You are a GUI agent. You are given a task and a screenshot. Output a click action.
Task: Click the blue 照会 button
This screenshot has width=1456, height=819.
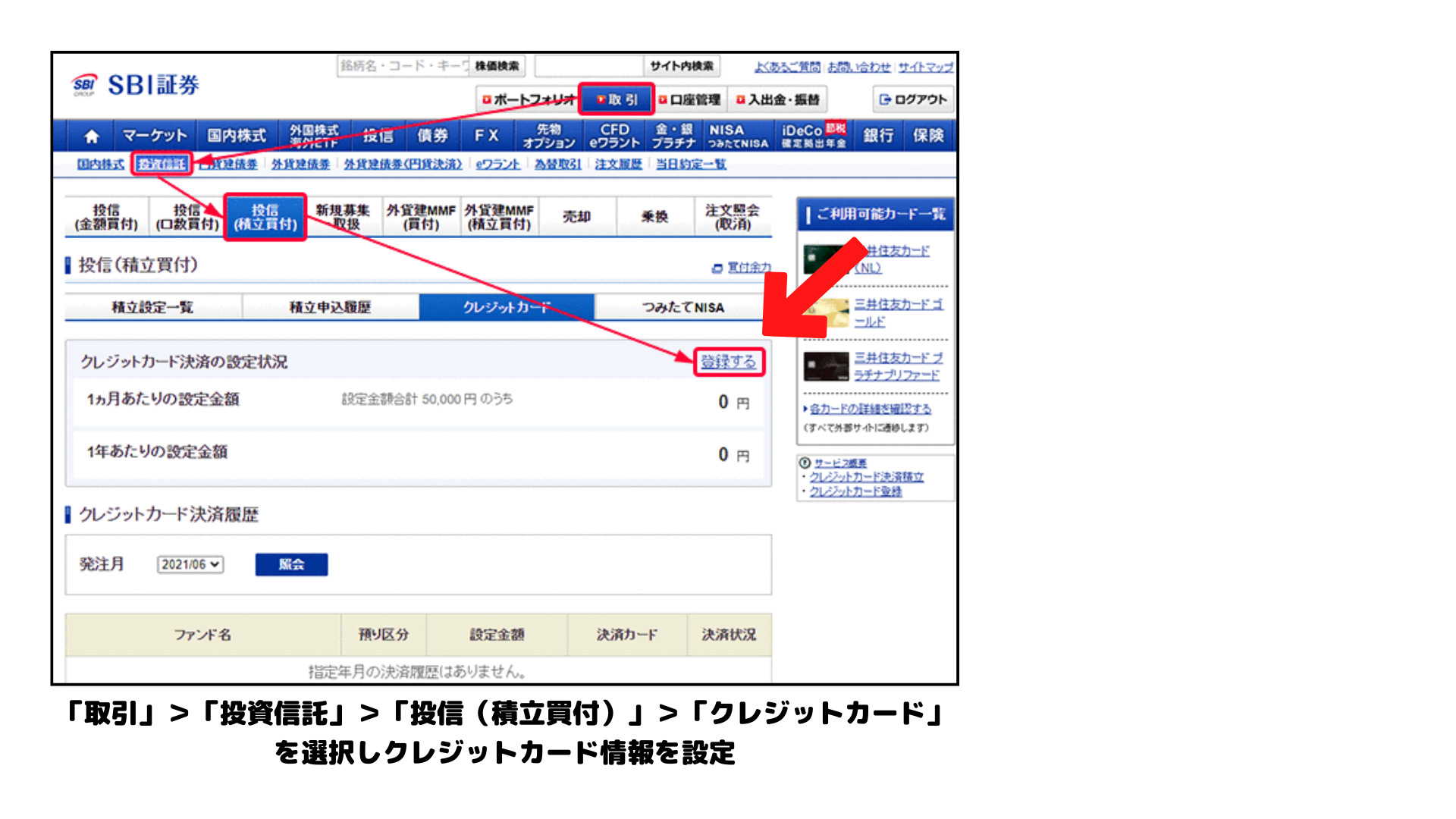pyautogui.click(x=291, y=565)
